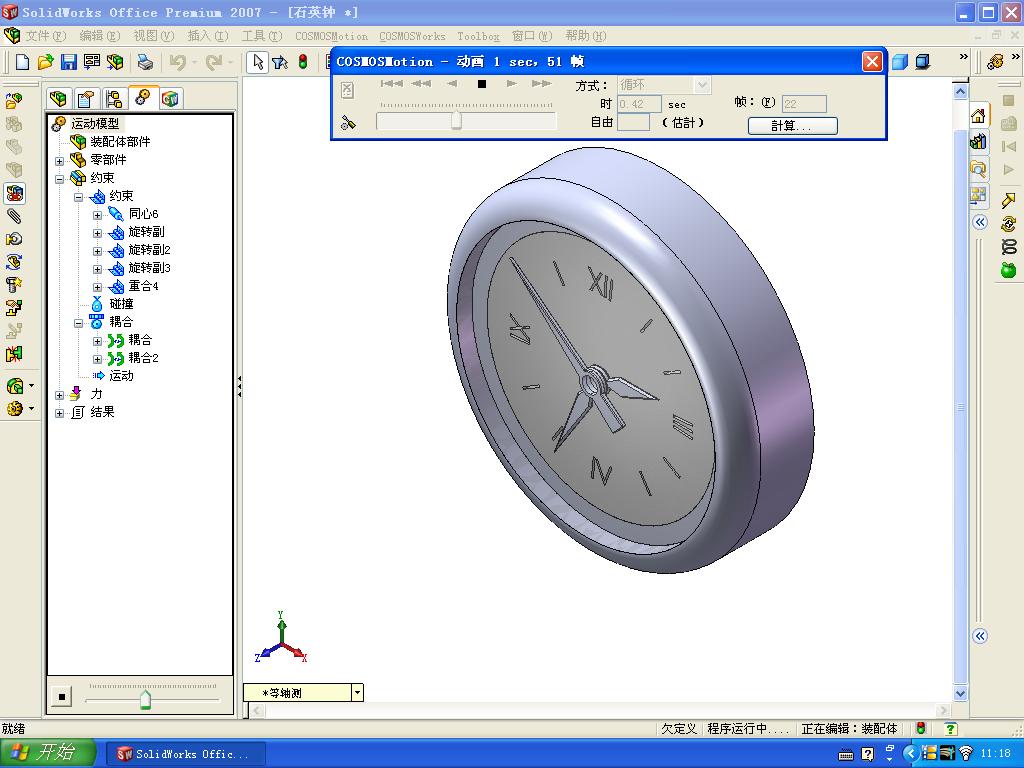Click the wireless network tray icon

tap(966, 754)
